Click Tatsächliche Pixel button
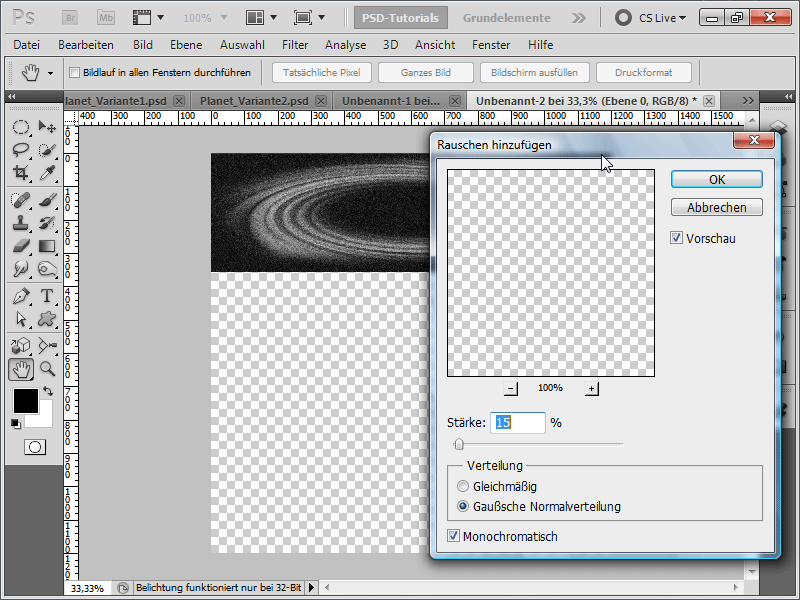 (321, 72)
